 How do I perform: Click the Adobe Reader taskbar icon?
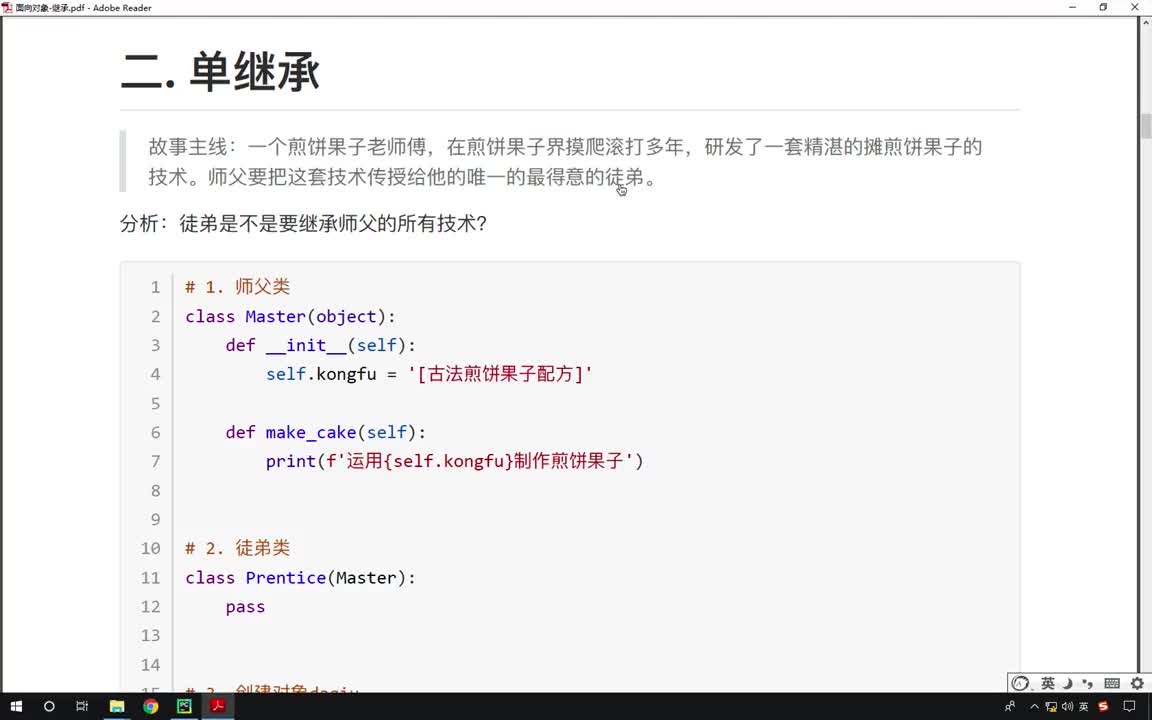218,706
